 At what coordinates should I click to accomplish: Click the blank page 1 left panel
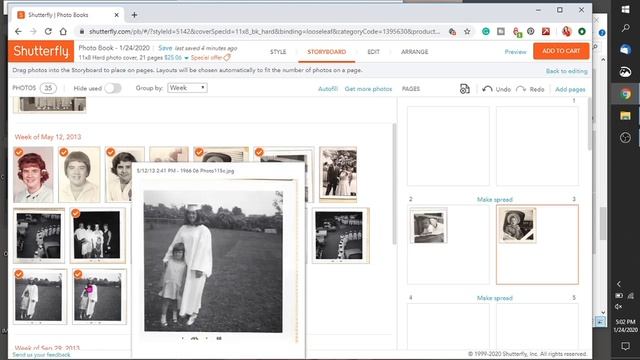pos(448,146)
